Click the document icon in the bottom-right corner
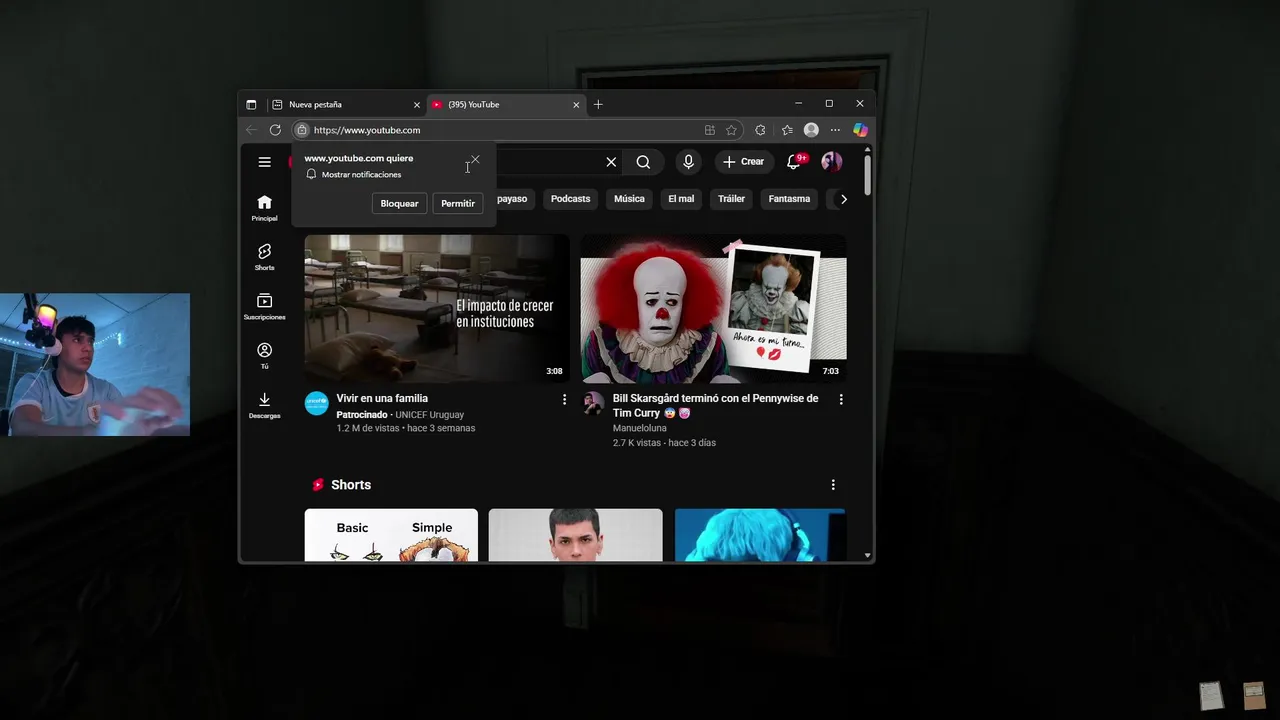Viewport: 1280px width, 720px height. (1211, 695)
